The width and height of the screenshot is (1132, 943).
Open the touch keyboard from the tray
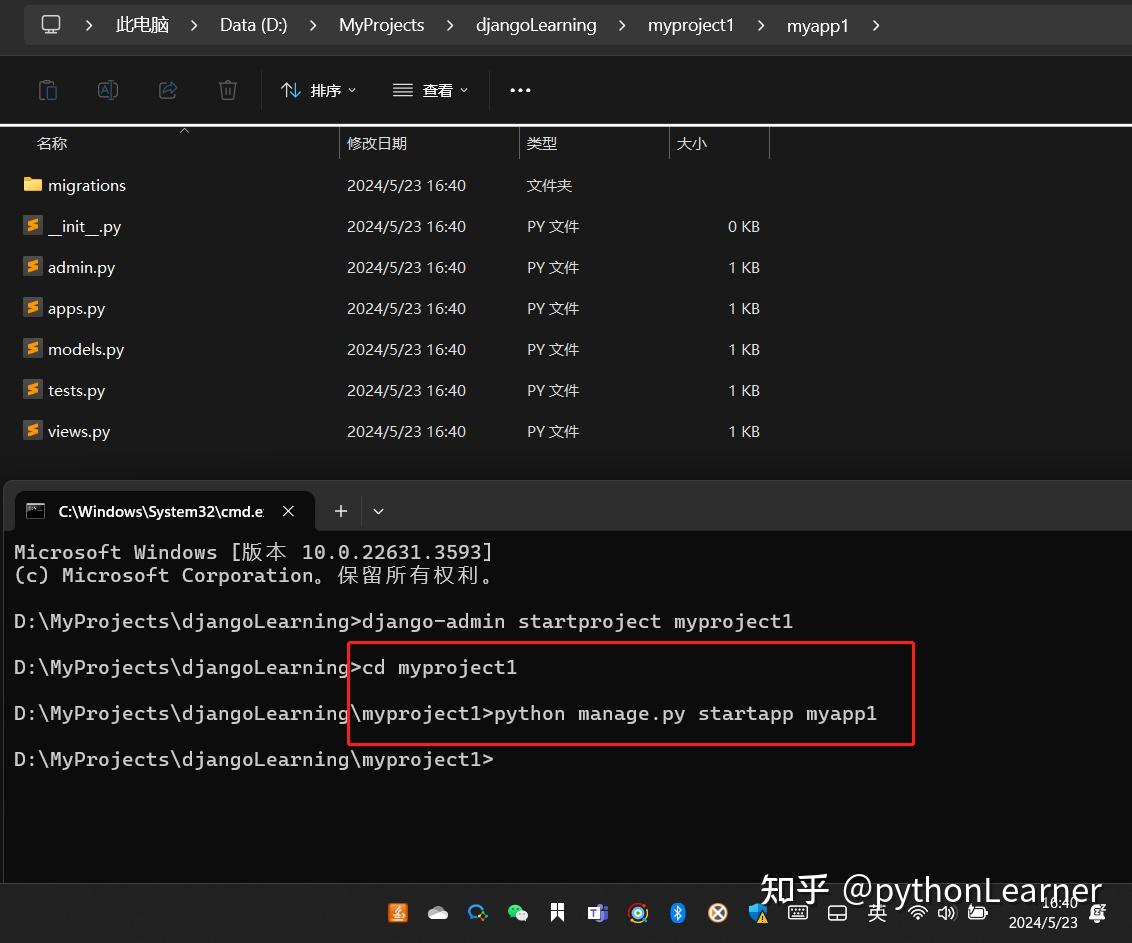[797, 913]
